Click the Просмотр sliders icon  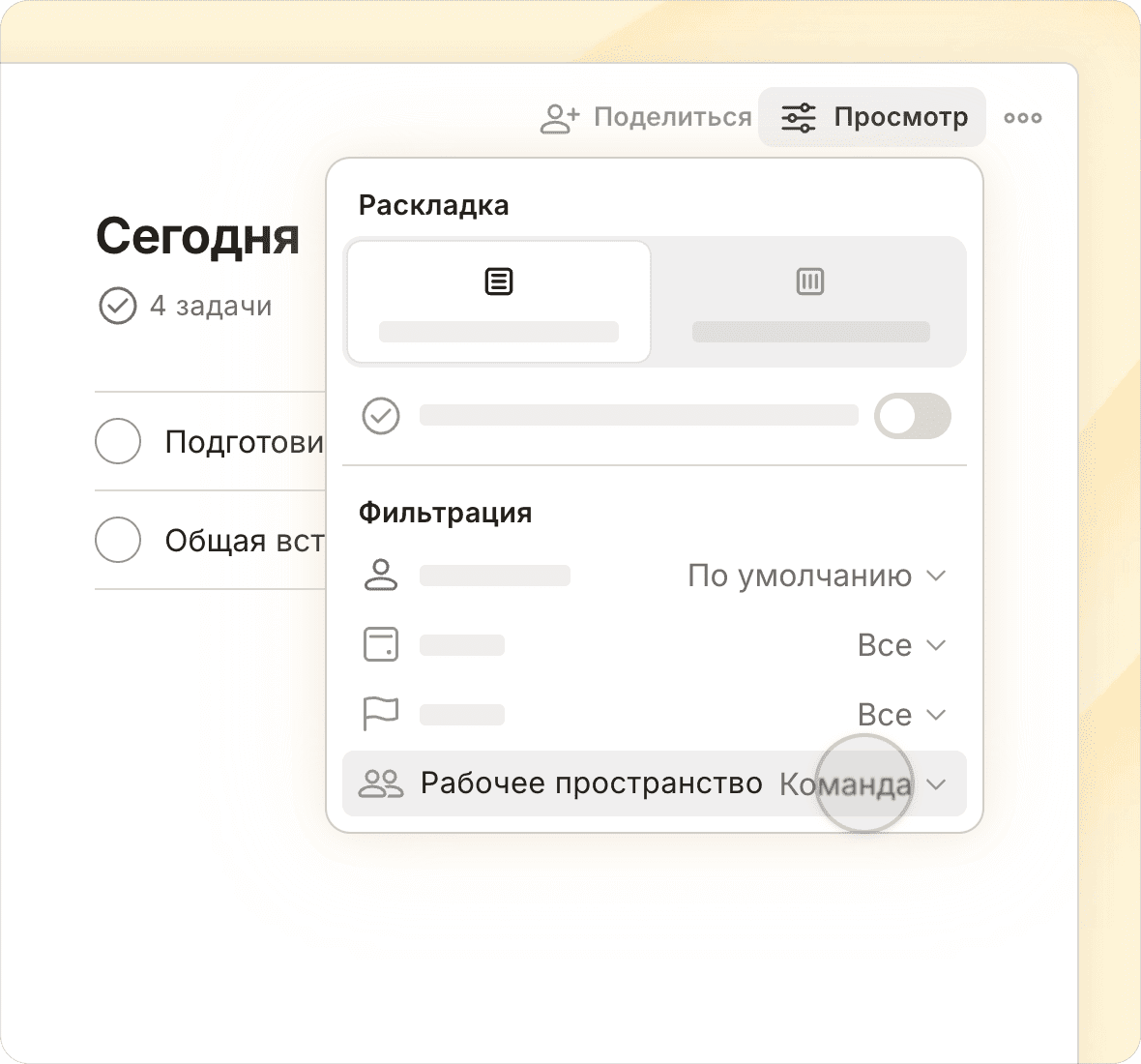(799, 118)
